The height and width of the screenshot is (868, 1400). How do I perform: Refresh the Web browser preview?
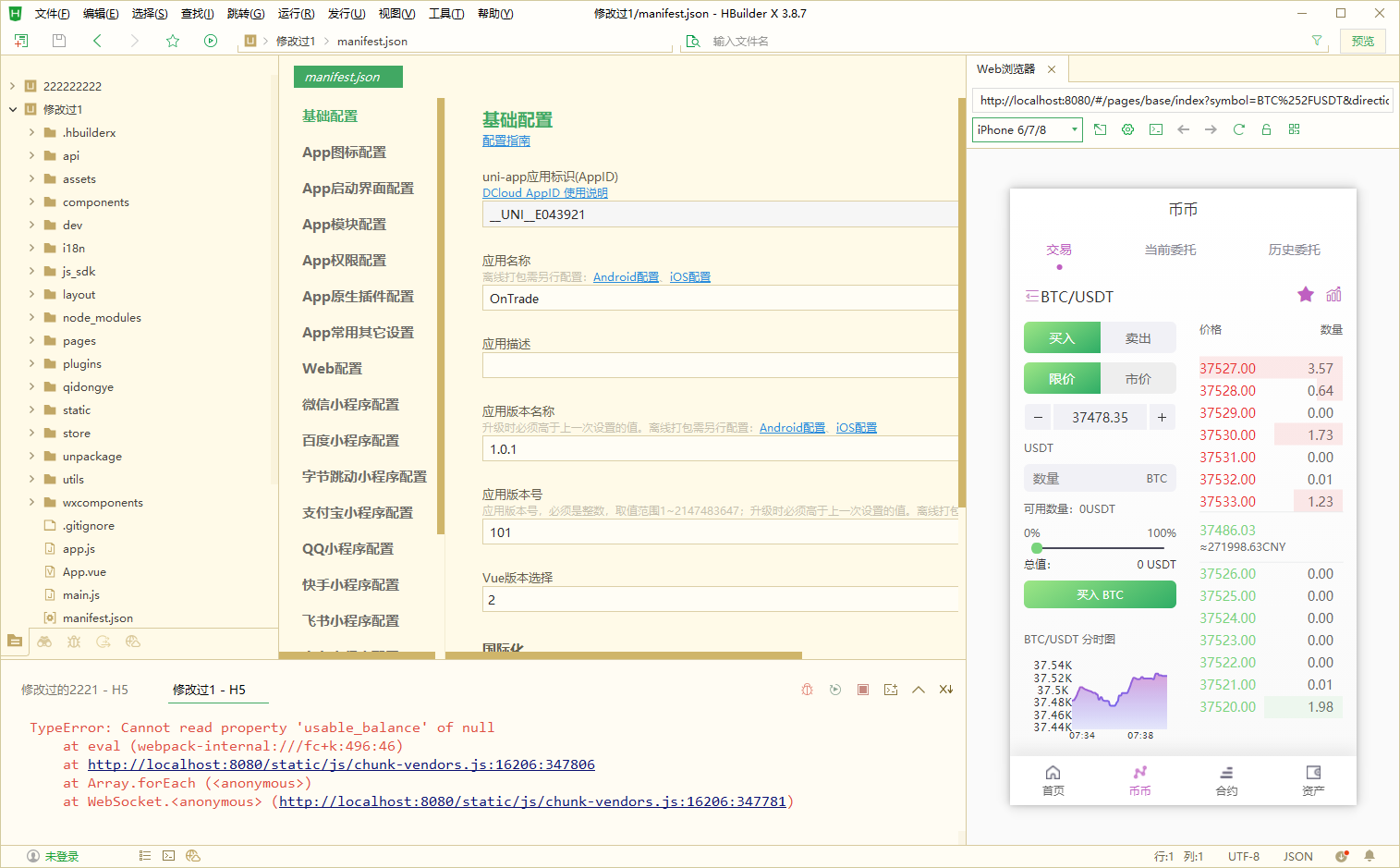pyautogui.click(x=1238, y=129)
